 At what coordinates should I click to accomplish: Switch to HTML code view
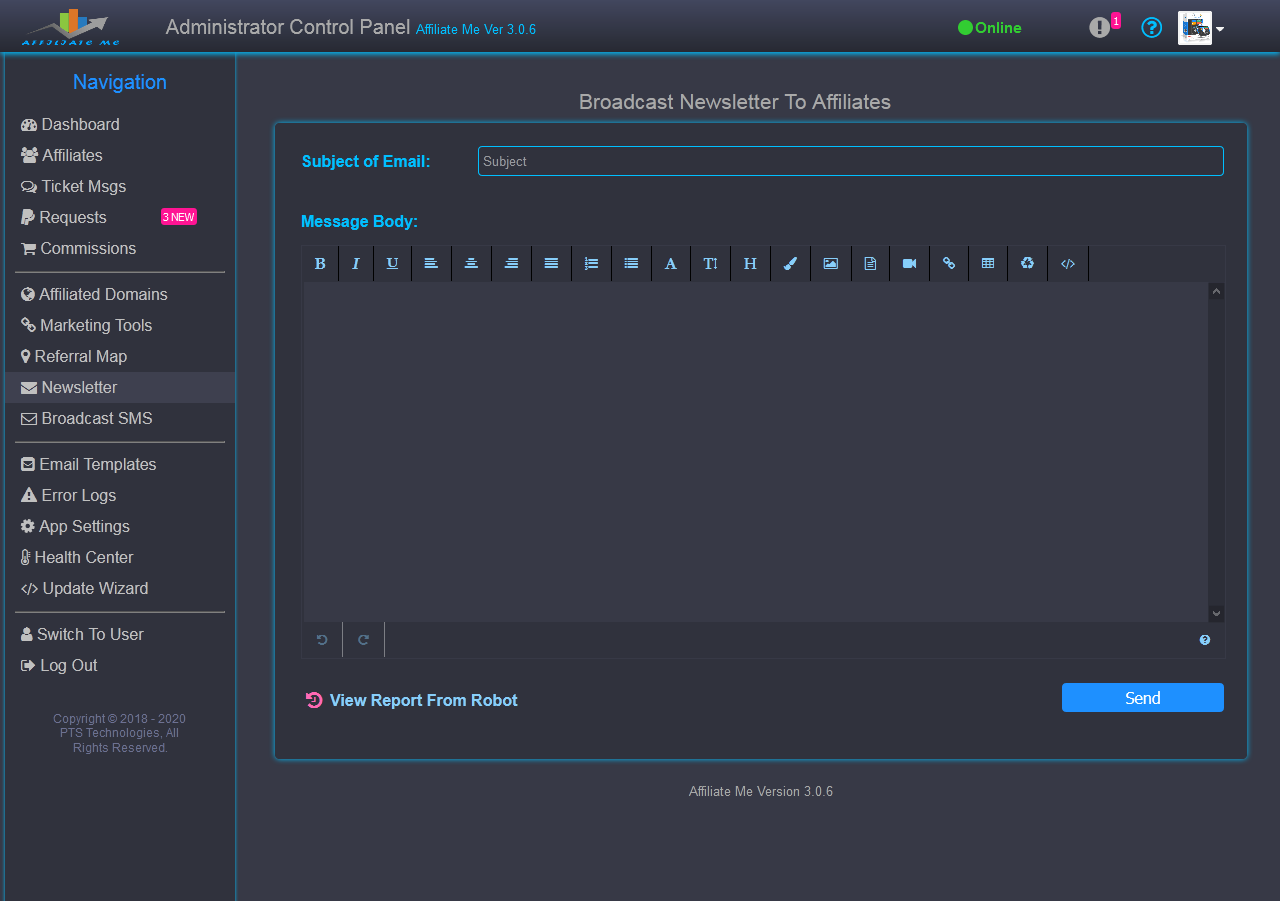[x=1068, y=264]
